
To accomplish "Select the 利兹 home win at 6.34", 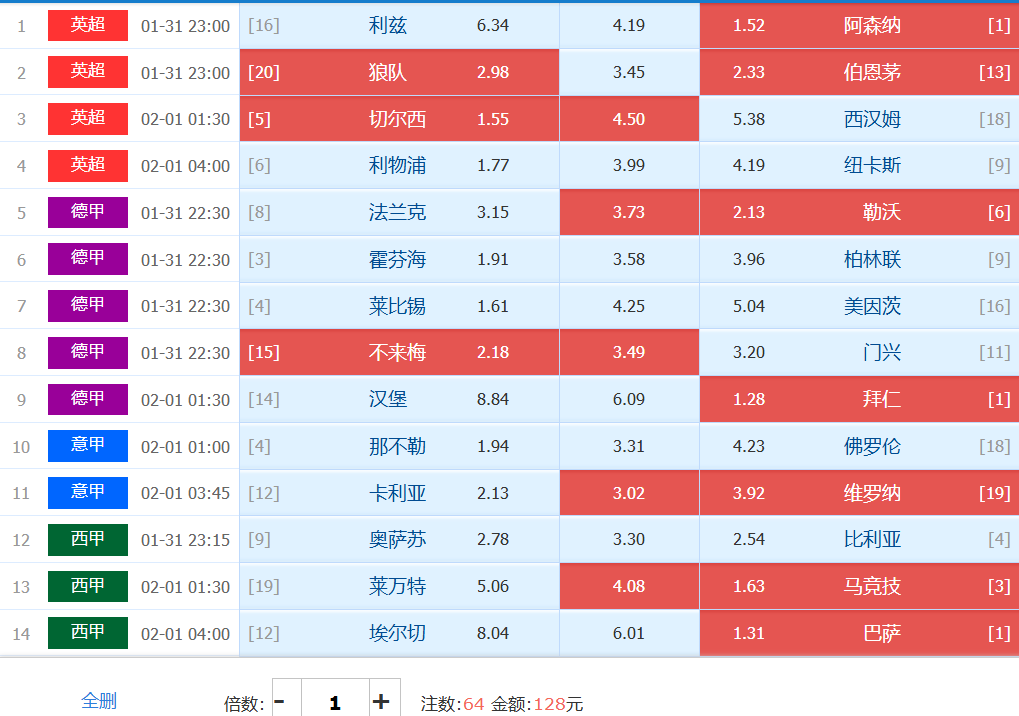I will coord(399,26).
